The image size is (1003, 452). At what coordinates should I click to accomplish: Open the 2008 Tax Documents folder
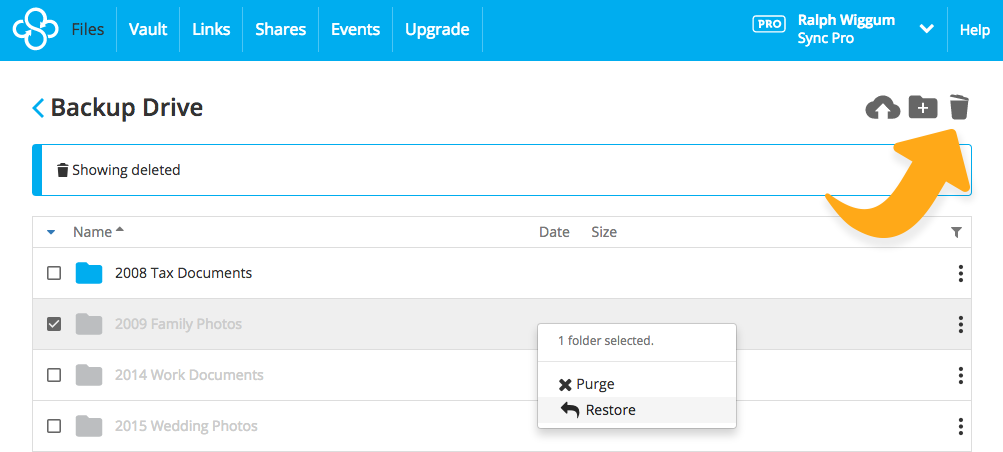tap(183, 273)
